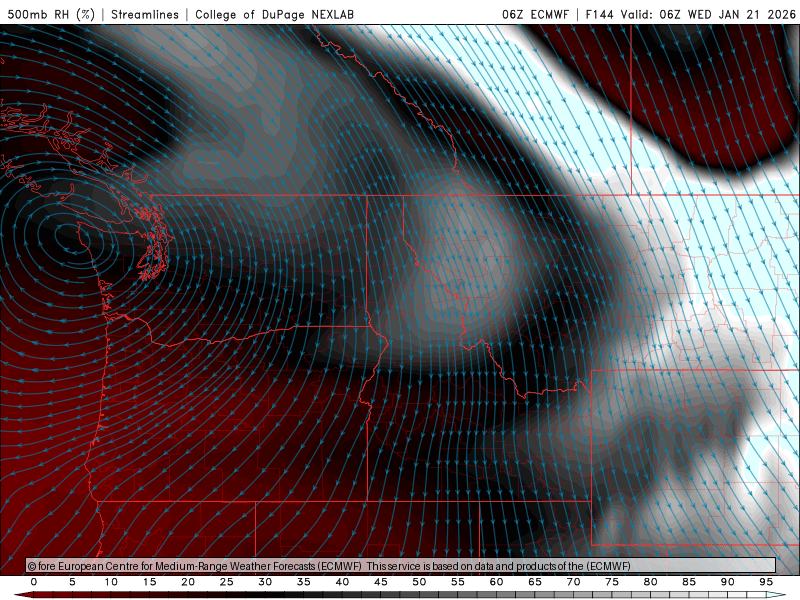Select the "55" color scale label
Viewport: 800px width, 600px height.
(x=458, y=582)
